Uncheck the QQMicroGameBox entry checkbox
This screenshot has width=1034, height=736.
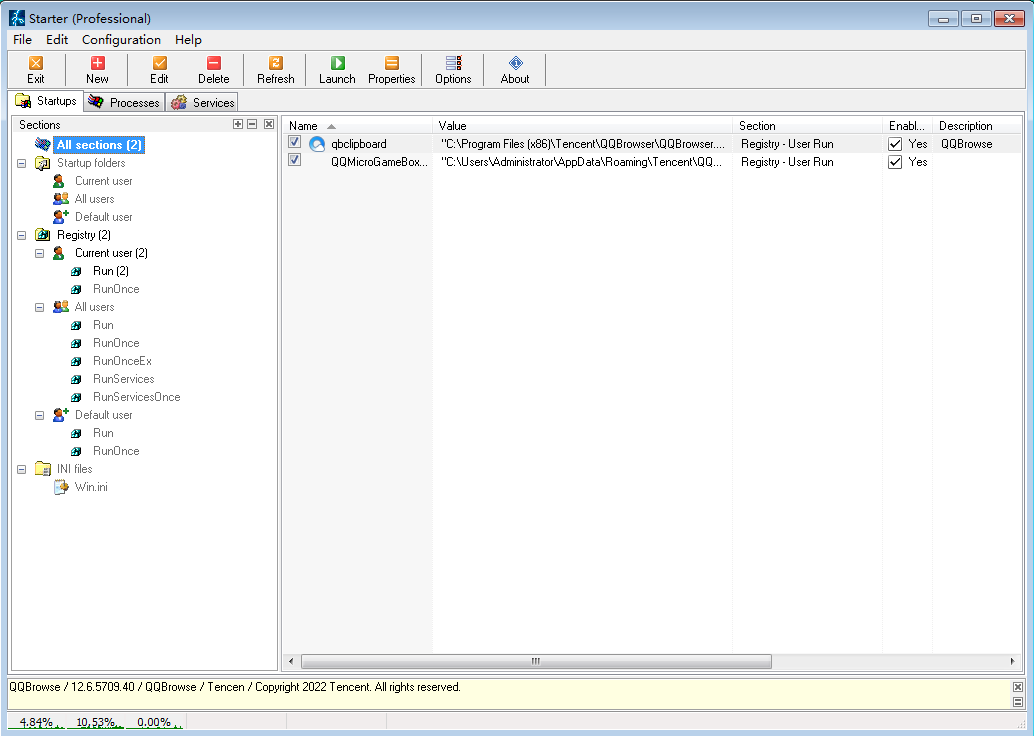point(295,160)
